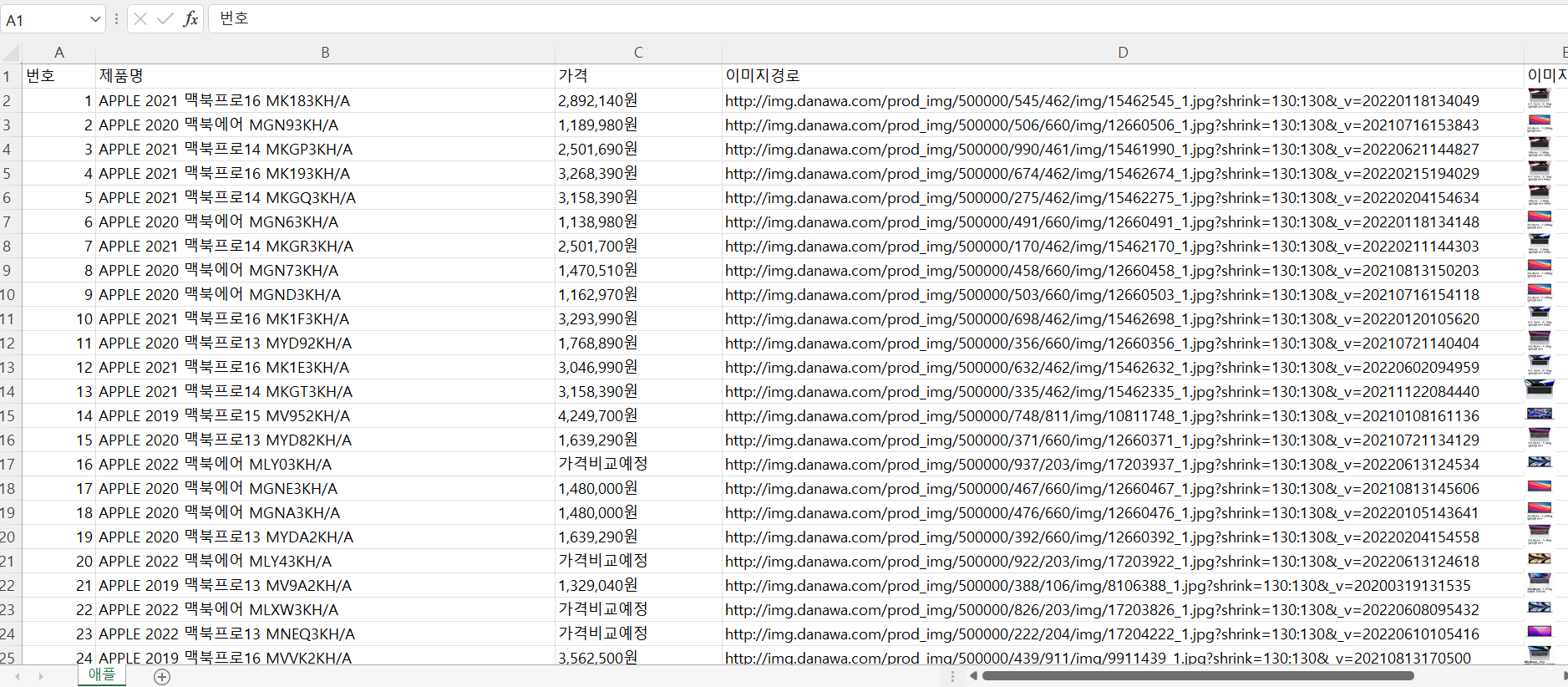
Task: Click the 번호 header cell A1
Action: [58, 76]
